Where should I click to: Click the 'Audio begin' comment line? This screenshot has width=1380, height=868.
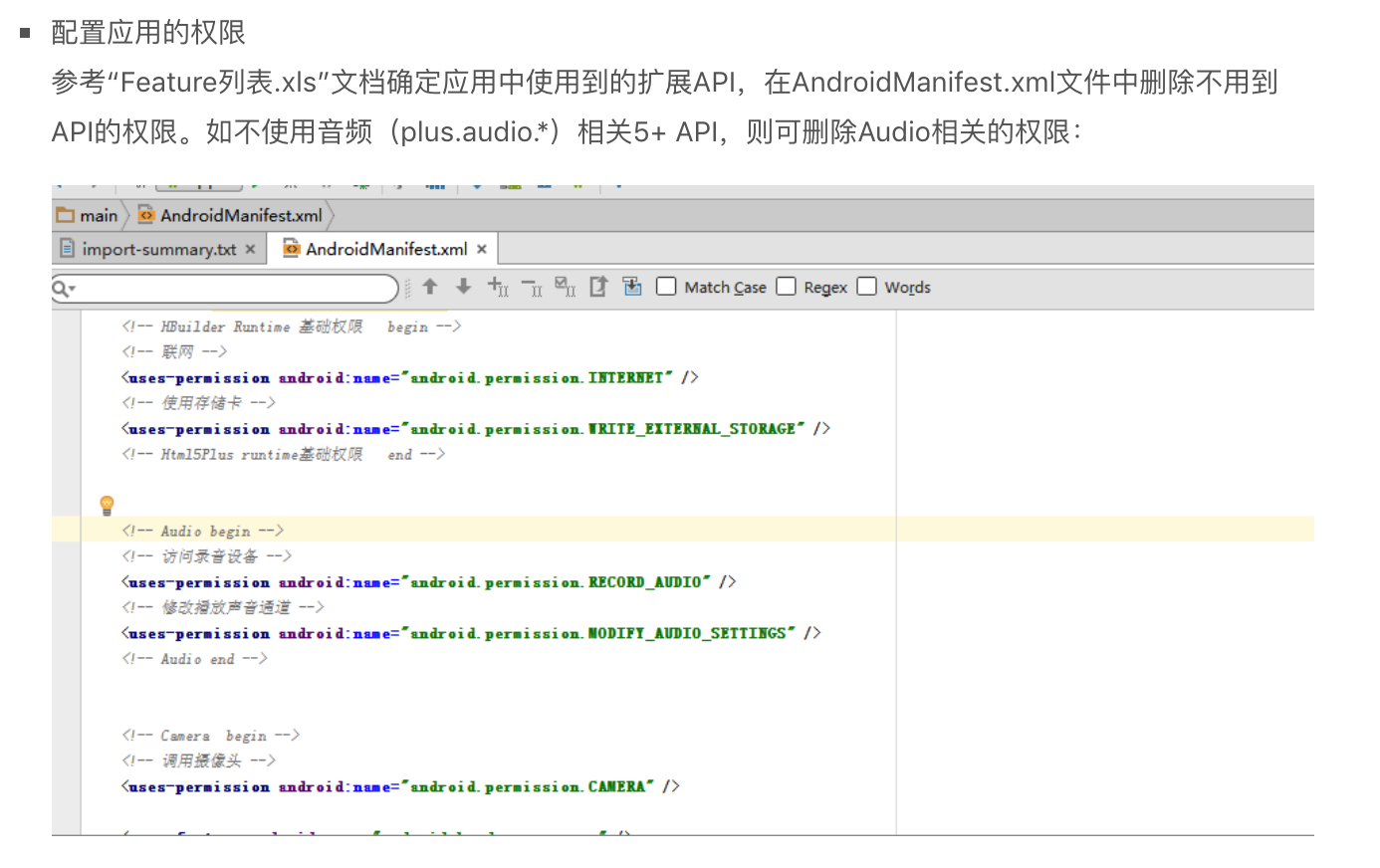pos(203,531)
